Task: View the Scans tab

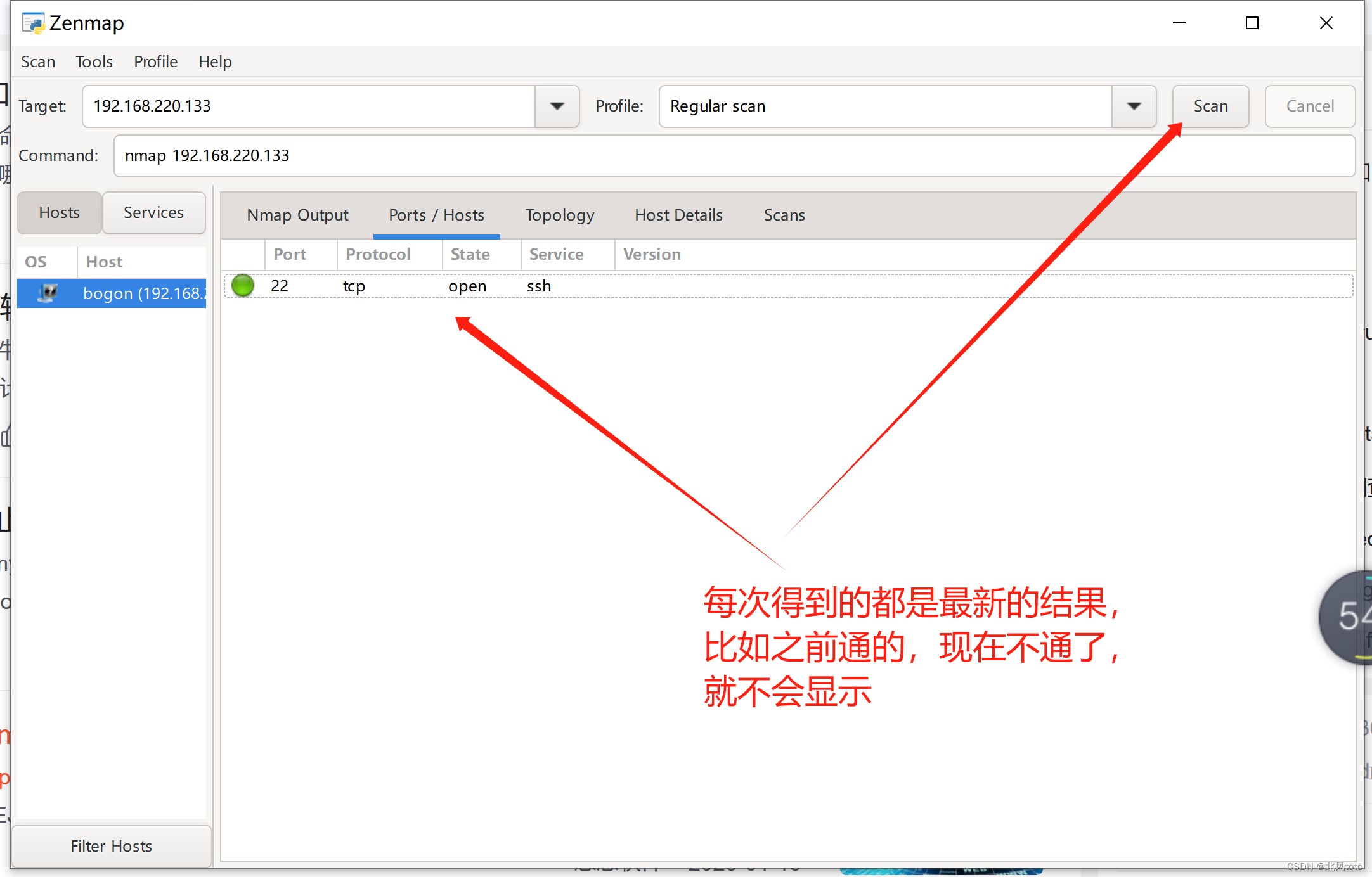Action: (x=784, y=215)
